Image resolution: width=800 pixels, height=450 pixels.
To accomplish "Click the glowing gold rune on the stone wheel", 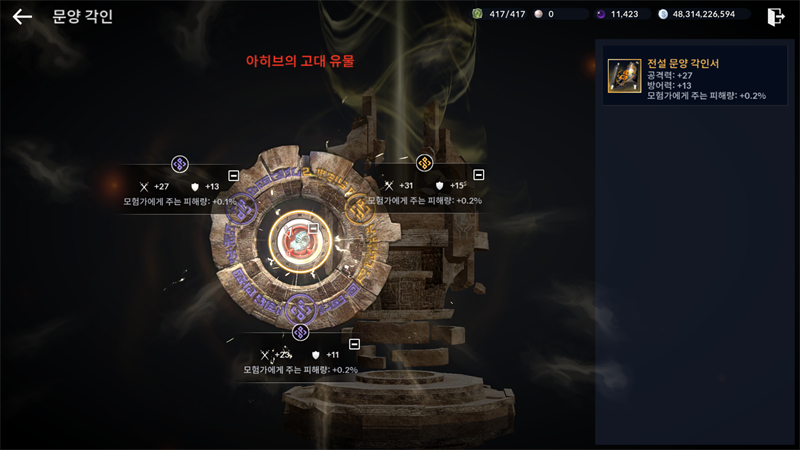I will tap(360, 209).
